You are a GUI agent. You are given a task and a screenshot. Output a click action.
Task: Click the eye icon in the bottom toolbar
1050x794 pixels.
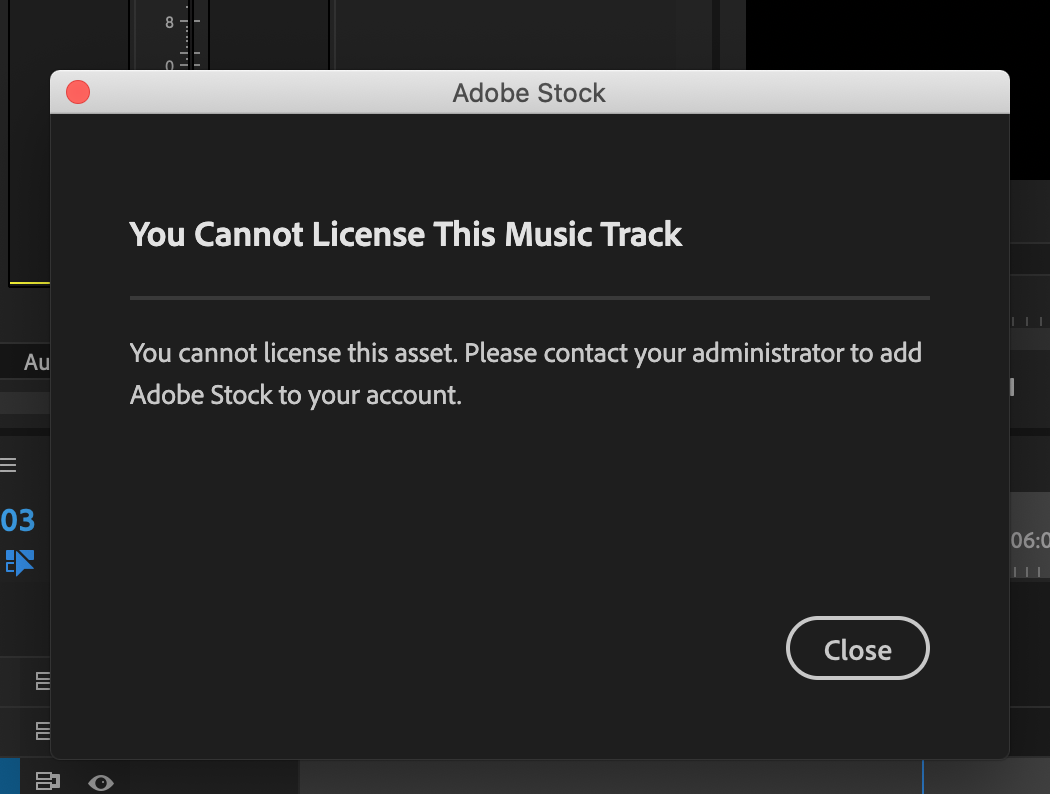99,781
